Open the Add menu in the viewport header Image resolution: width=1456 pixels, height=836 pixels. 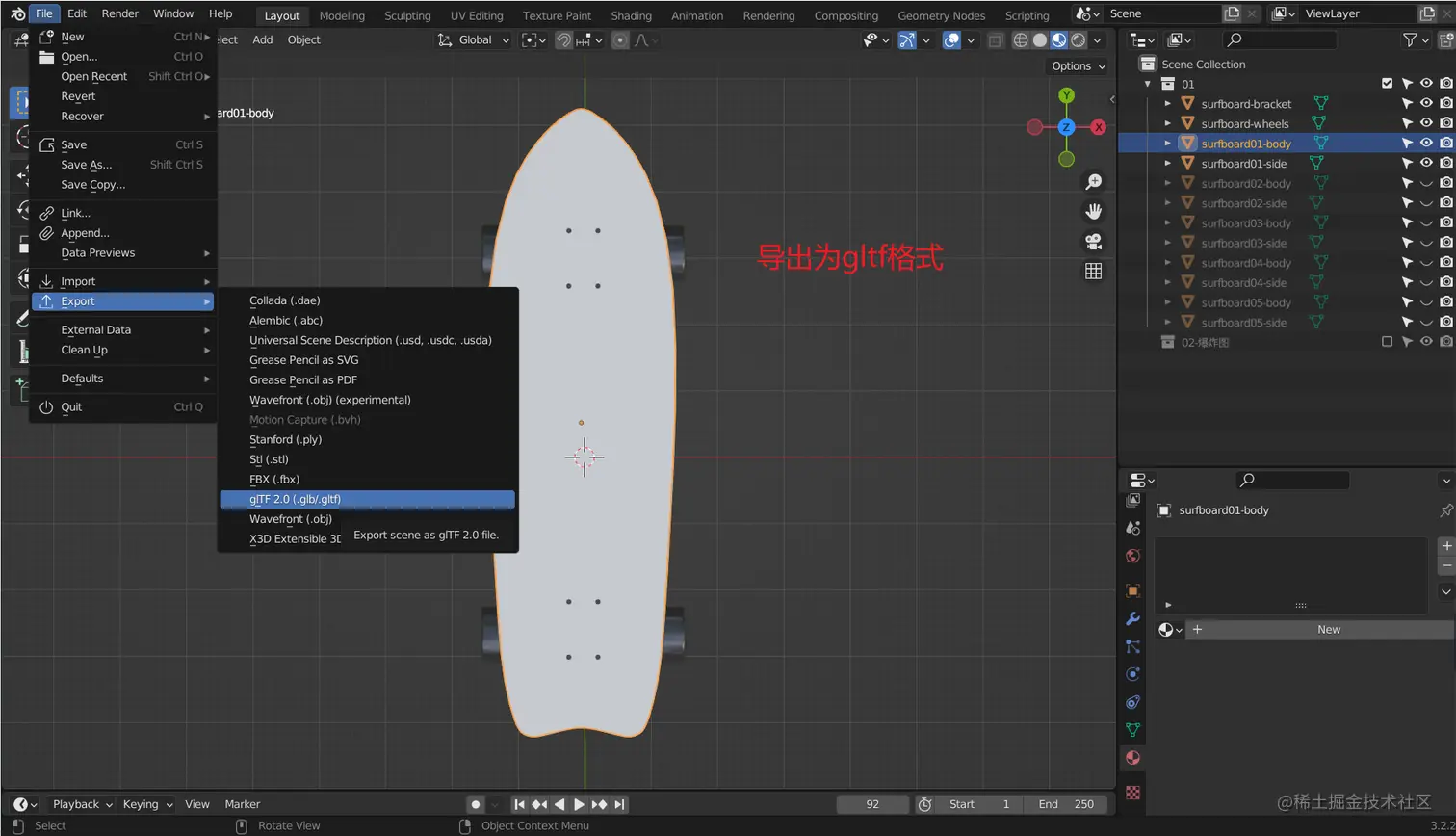(263, 39)
